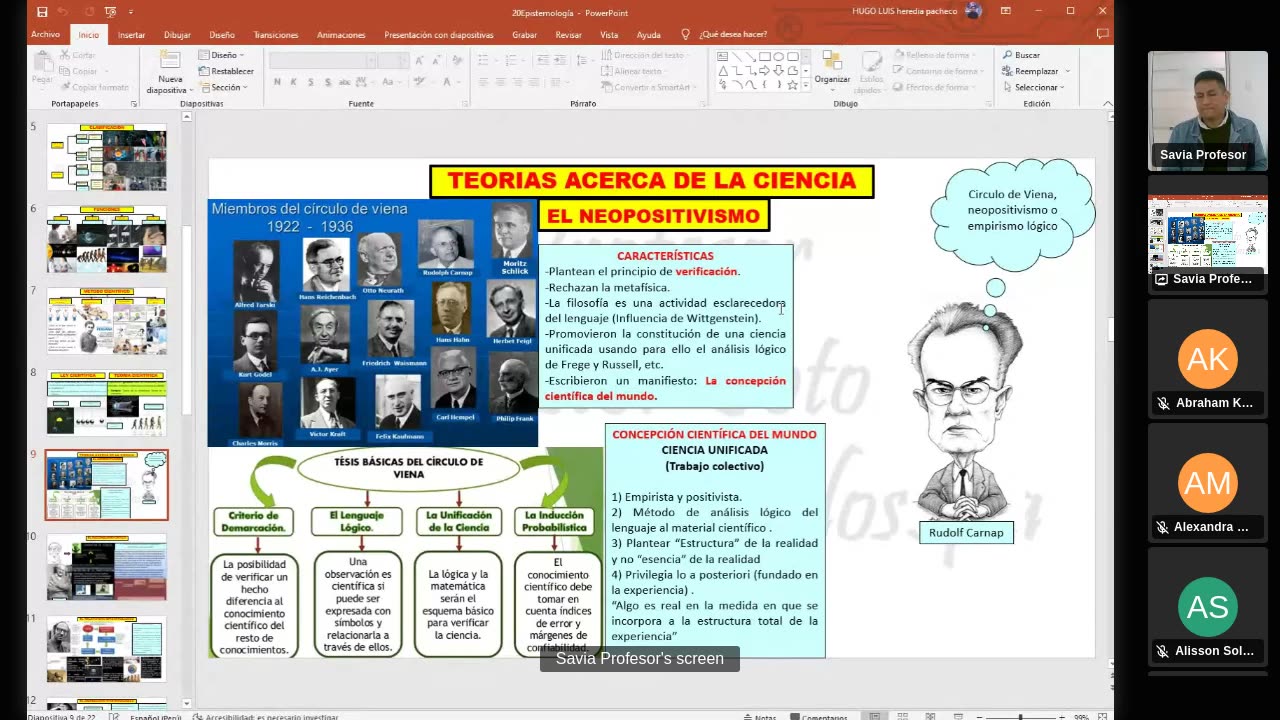Switch to the Insertar tab
This screenshot has width=1280, height=720.
131,34
